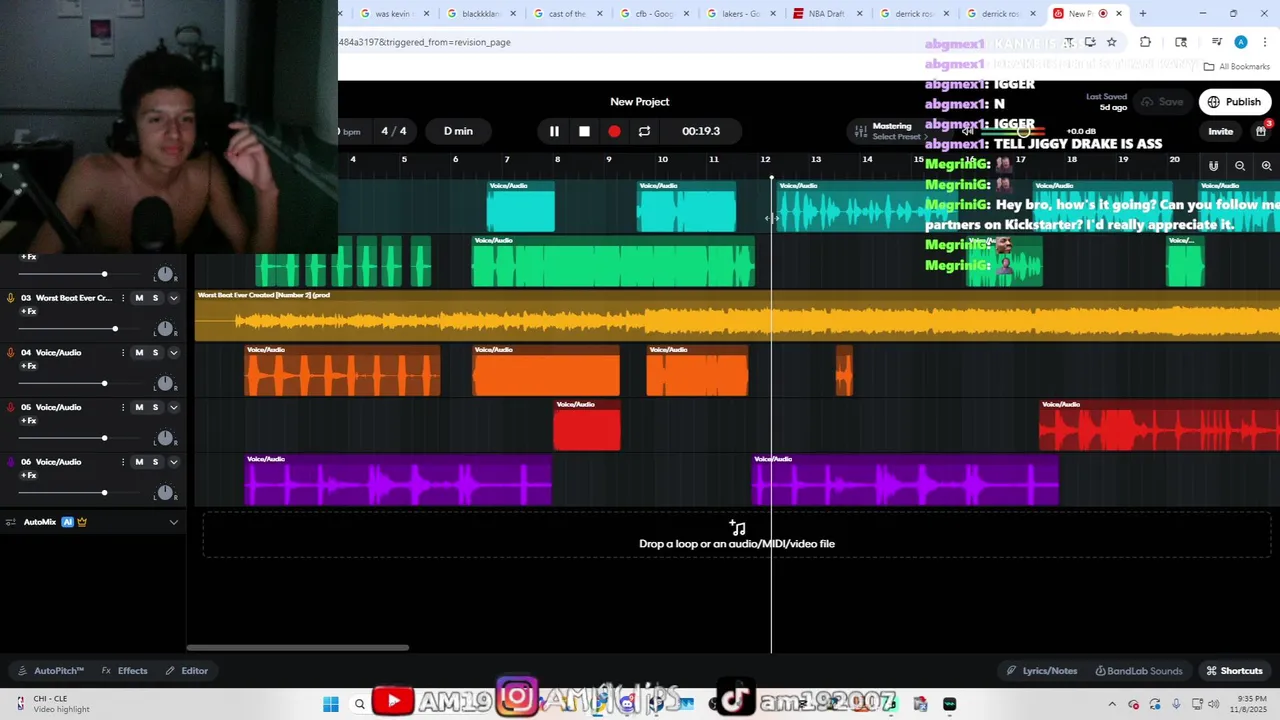Click the yellow microphone icon of track 03

click(x=11, y=298)
